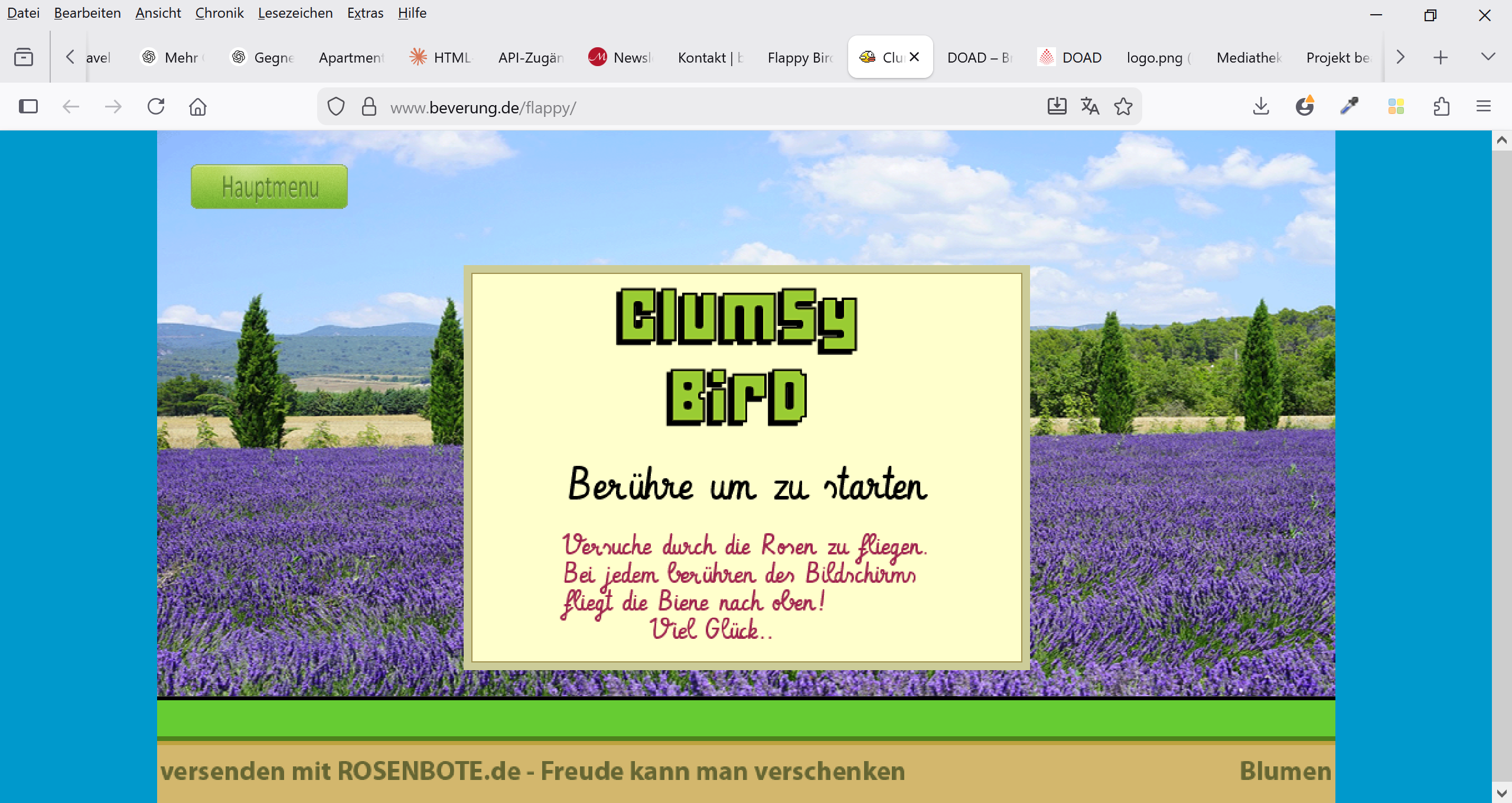Translate this page via the address bar icon

pyautogui.click(x=1089, y=106)
